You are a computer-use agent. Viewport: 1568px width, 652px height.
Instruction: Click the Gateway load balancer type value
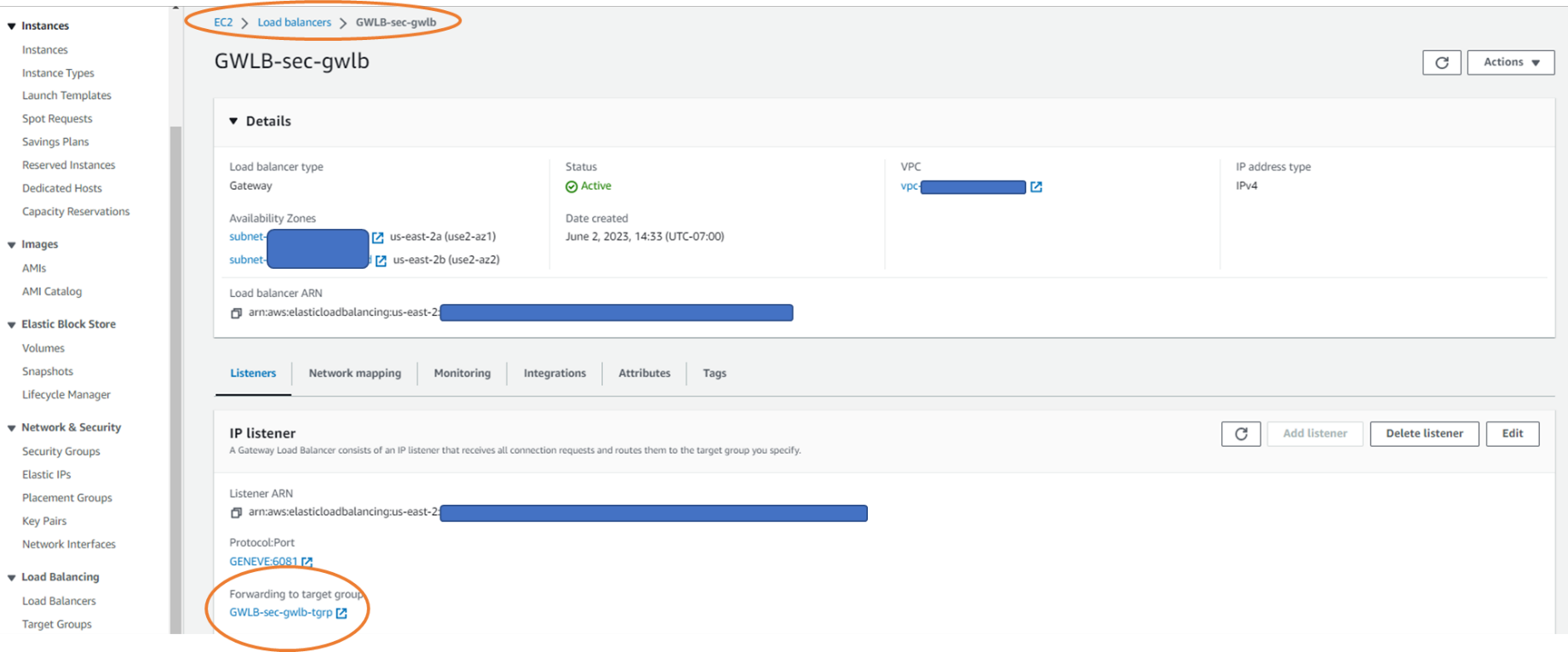point(250,186)
